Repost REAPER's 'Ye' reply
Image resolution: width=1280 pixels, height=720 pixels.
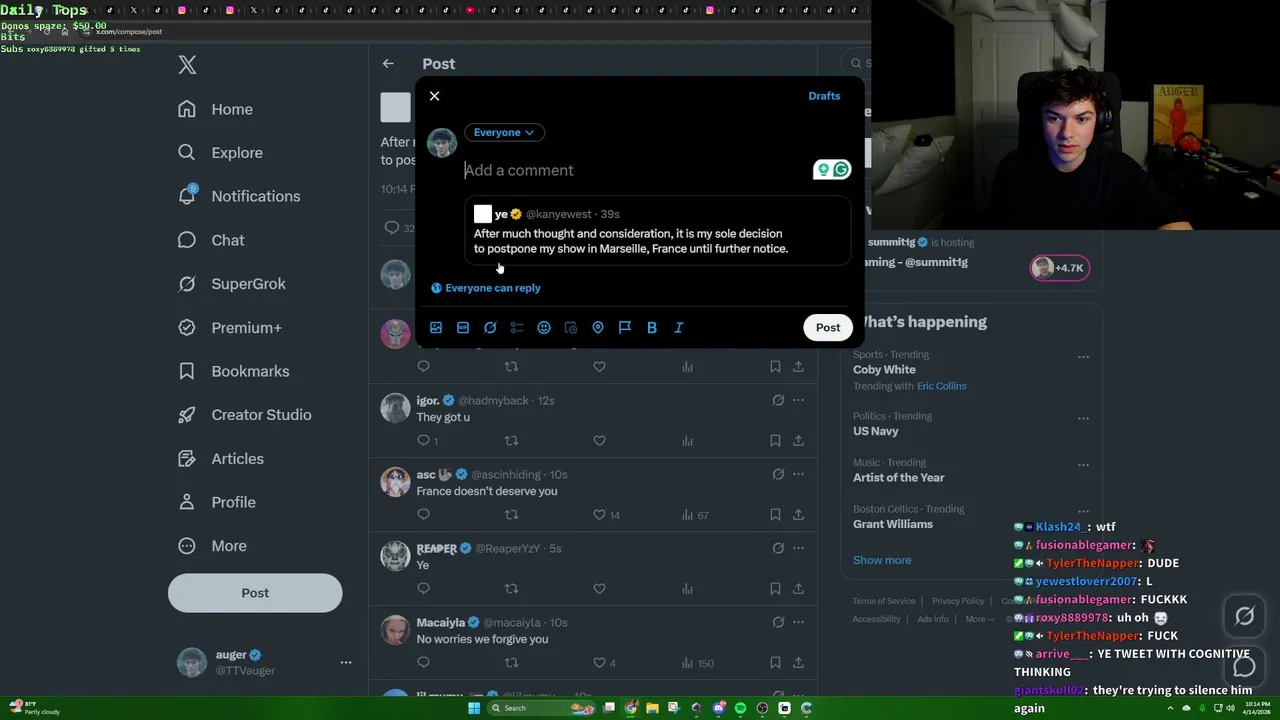(511, 588)
